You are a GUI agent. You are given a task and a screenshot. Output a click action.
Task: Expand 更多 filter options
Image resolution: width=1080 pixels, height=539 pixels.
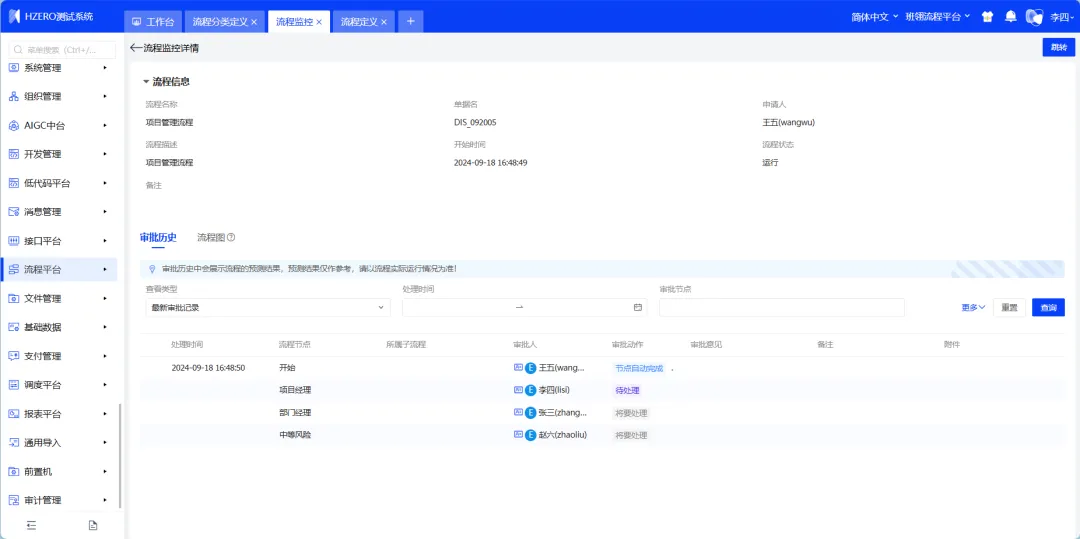pos(973,307)
